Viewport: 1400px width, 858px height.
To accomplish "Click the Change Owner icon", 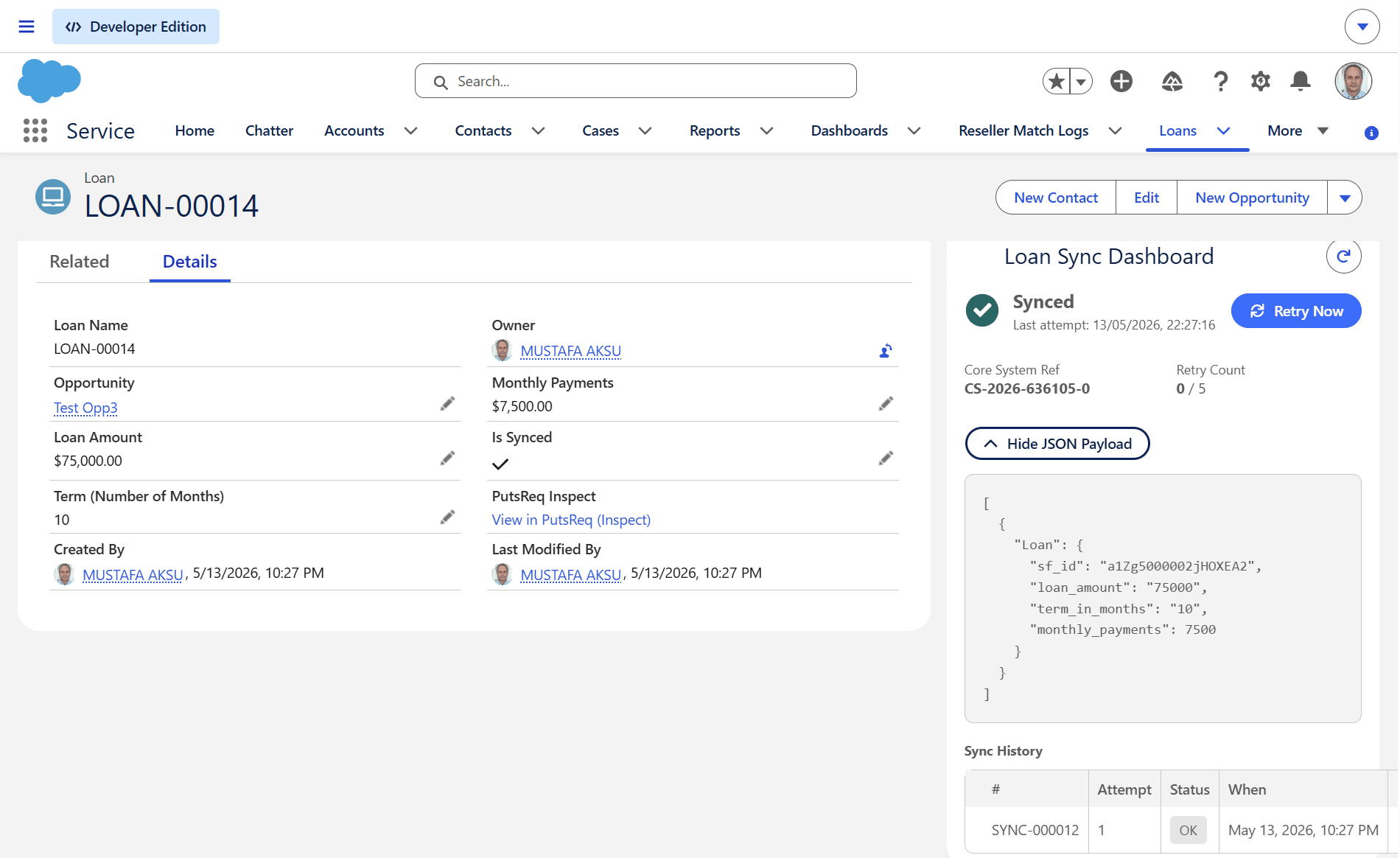I will [x=886, y=351].
